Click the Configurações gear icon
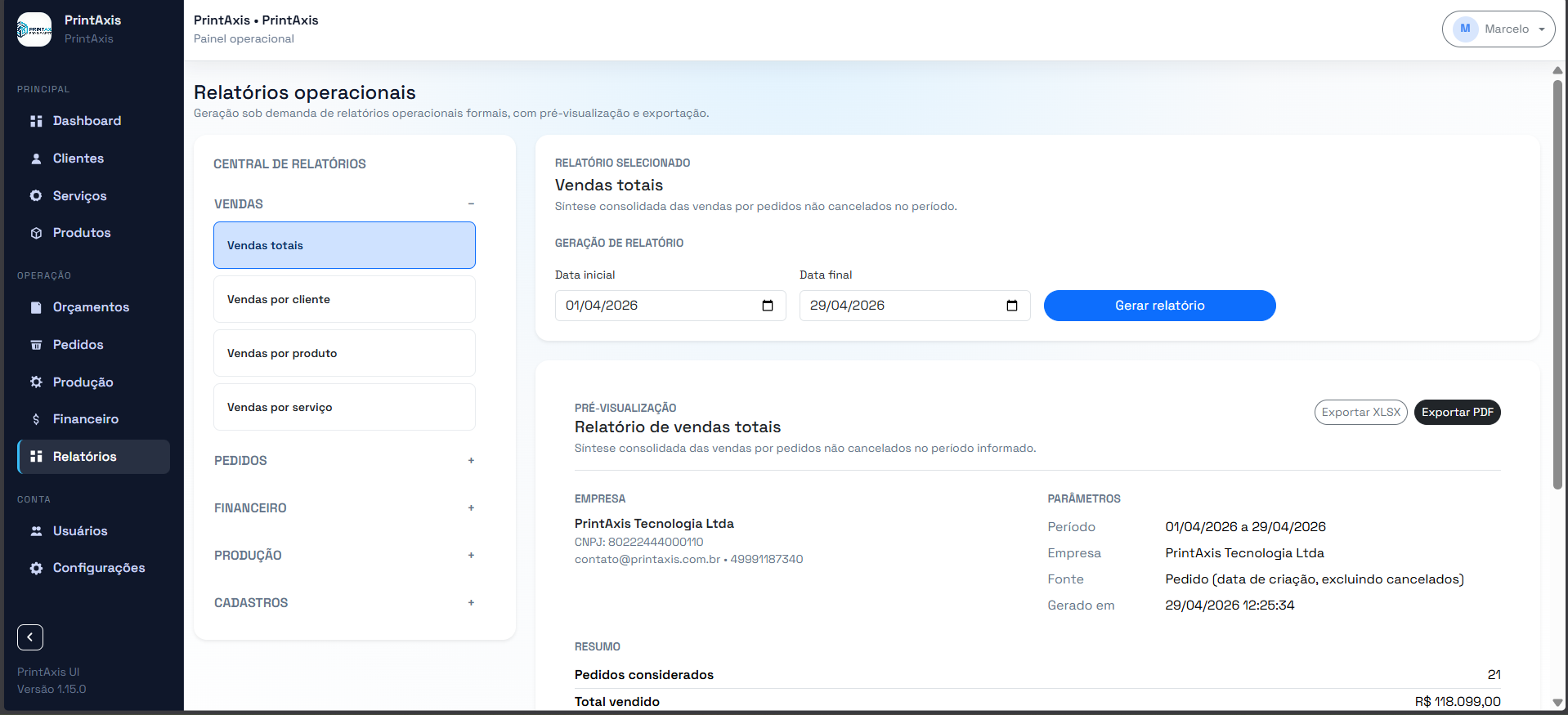This screenshot has height=715, width=1568. 36,568
